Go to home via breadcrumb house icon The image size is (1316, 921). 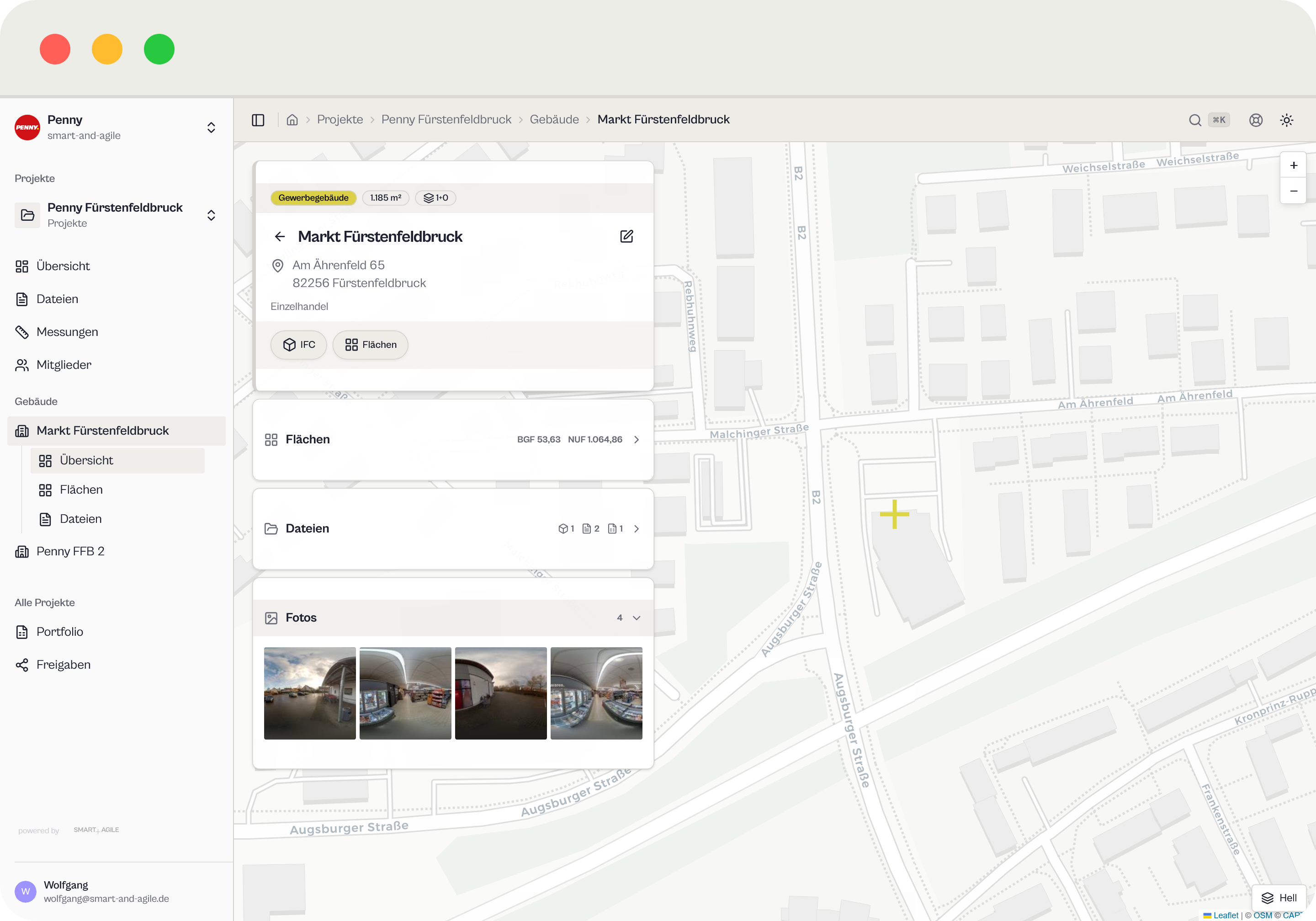click(292, 120)
